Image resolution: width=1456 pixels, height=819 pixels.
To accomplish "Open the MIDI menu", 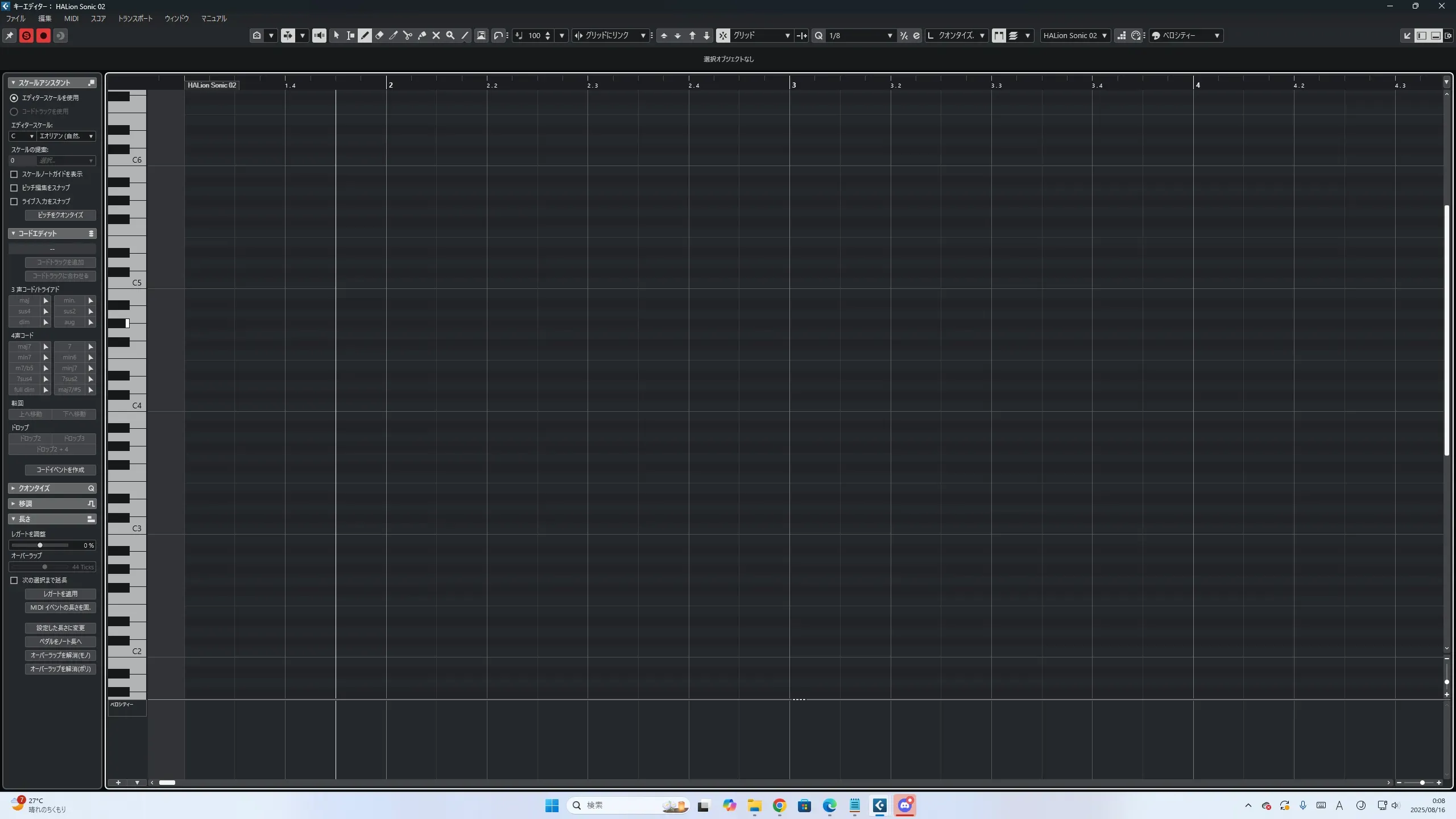I will [x=71, y=18].
